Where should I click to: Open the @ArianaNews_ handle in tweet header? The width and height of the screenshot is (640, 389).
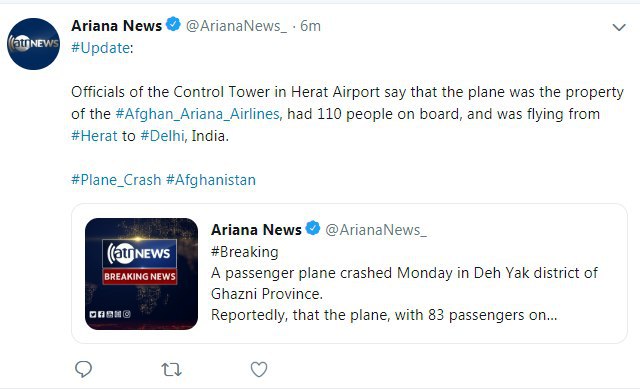(x=236, y=26)
